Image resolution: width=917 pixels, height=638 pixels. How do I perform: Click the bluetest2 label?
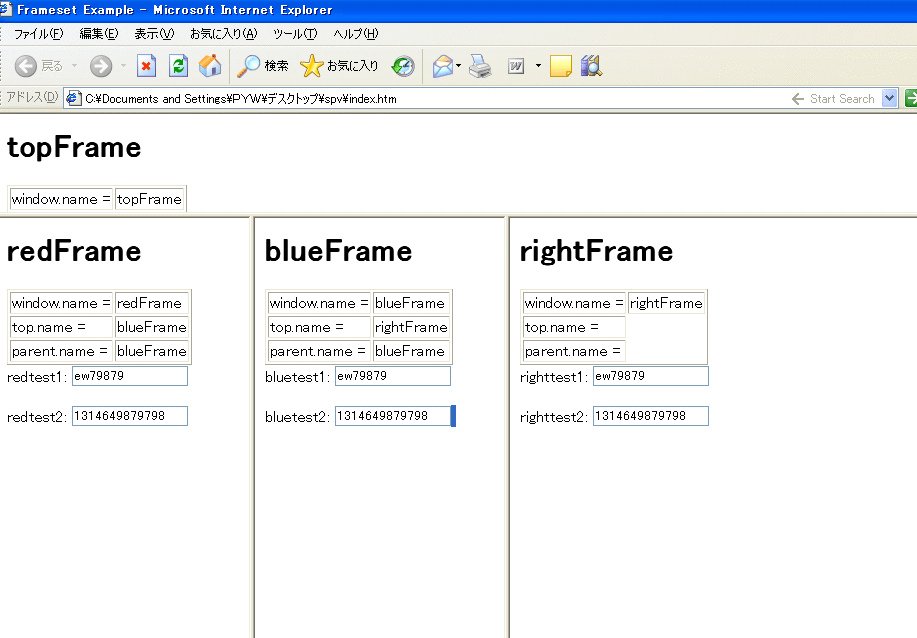pyautogui.click(x=297, y=417)
